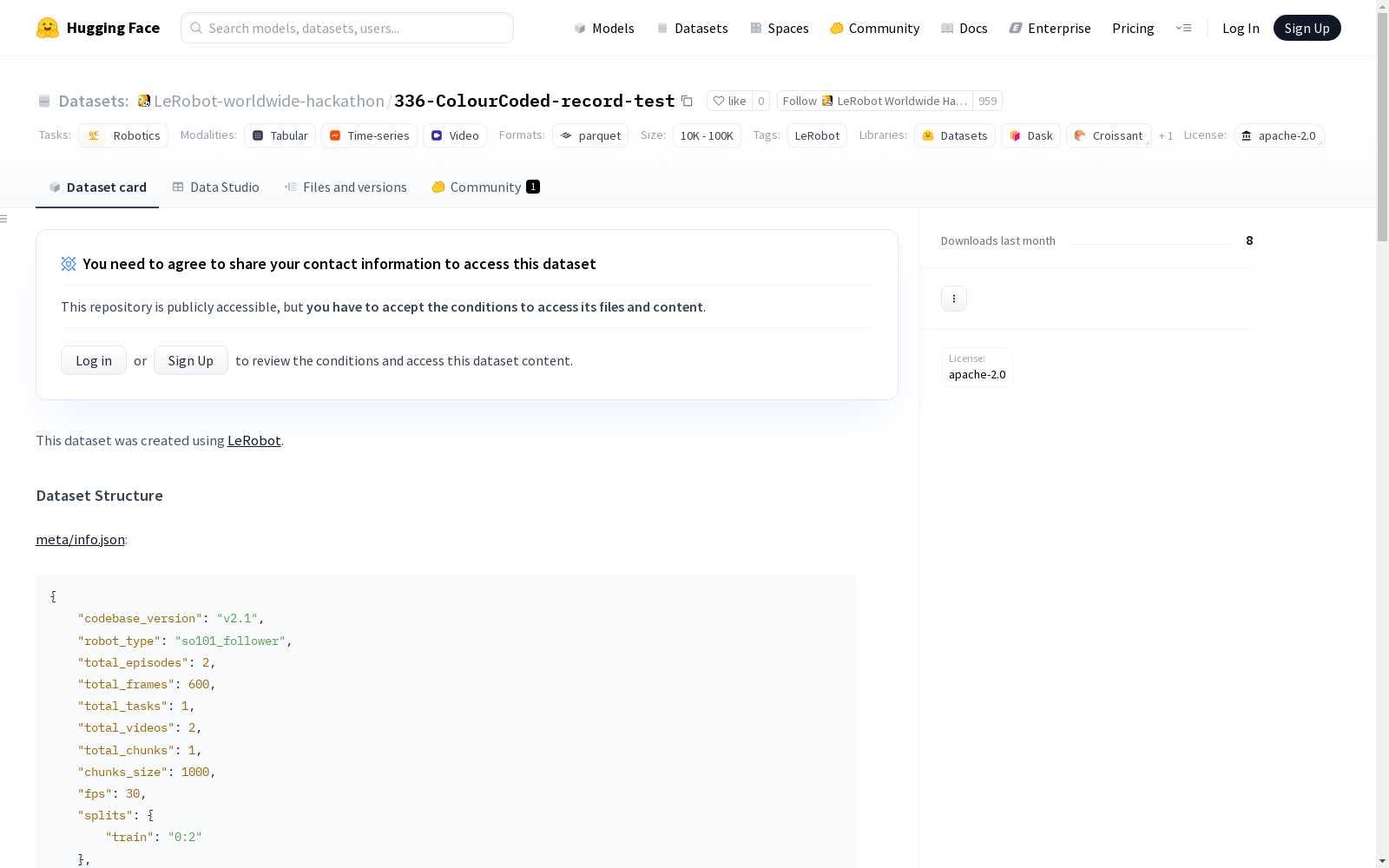
Task: Expand the +1 more libraries
Action: pos(1166,135)
